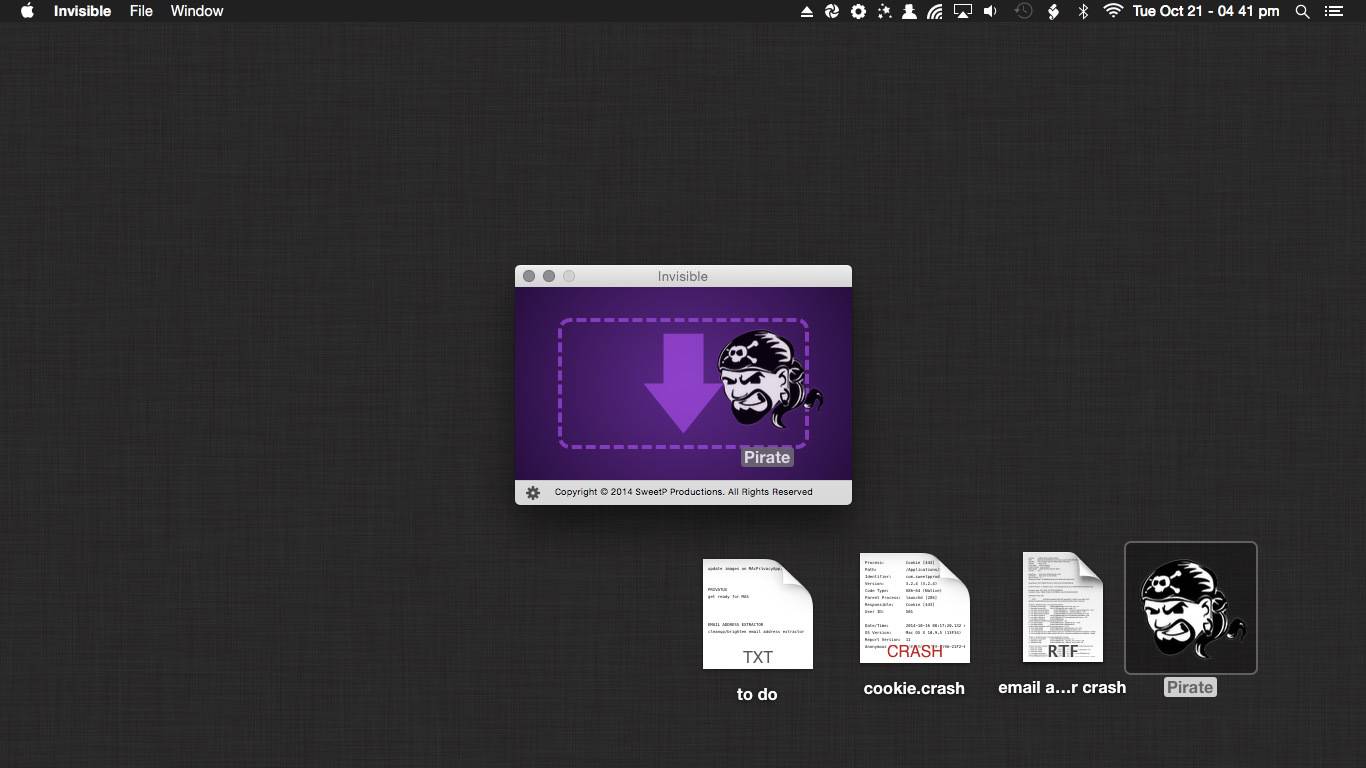Open the File menu

click(141, 11)
